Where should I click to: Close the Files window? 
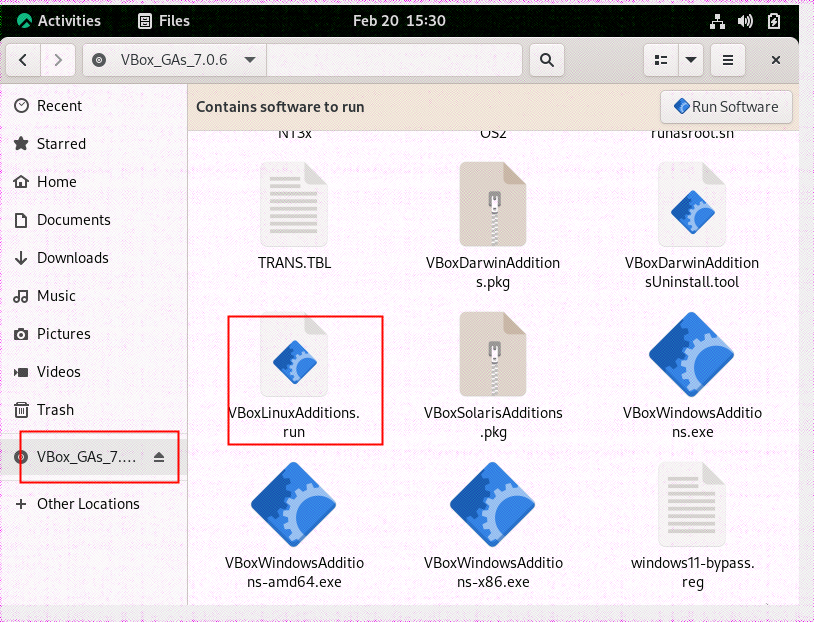(x=776, y=60)
